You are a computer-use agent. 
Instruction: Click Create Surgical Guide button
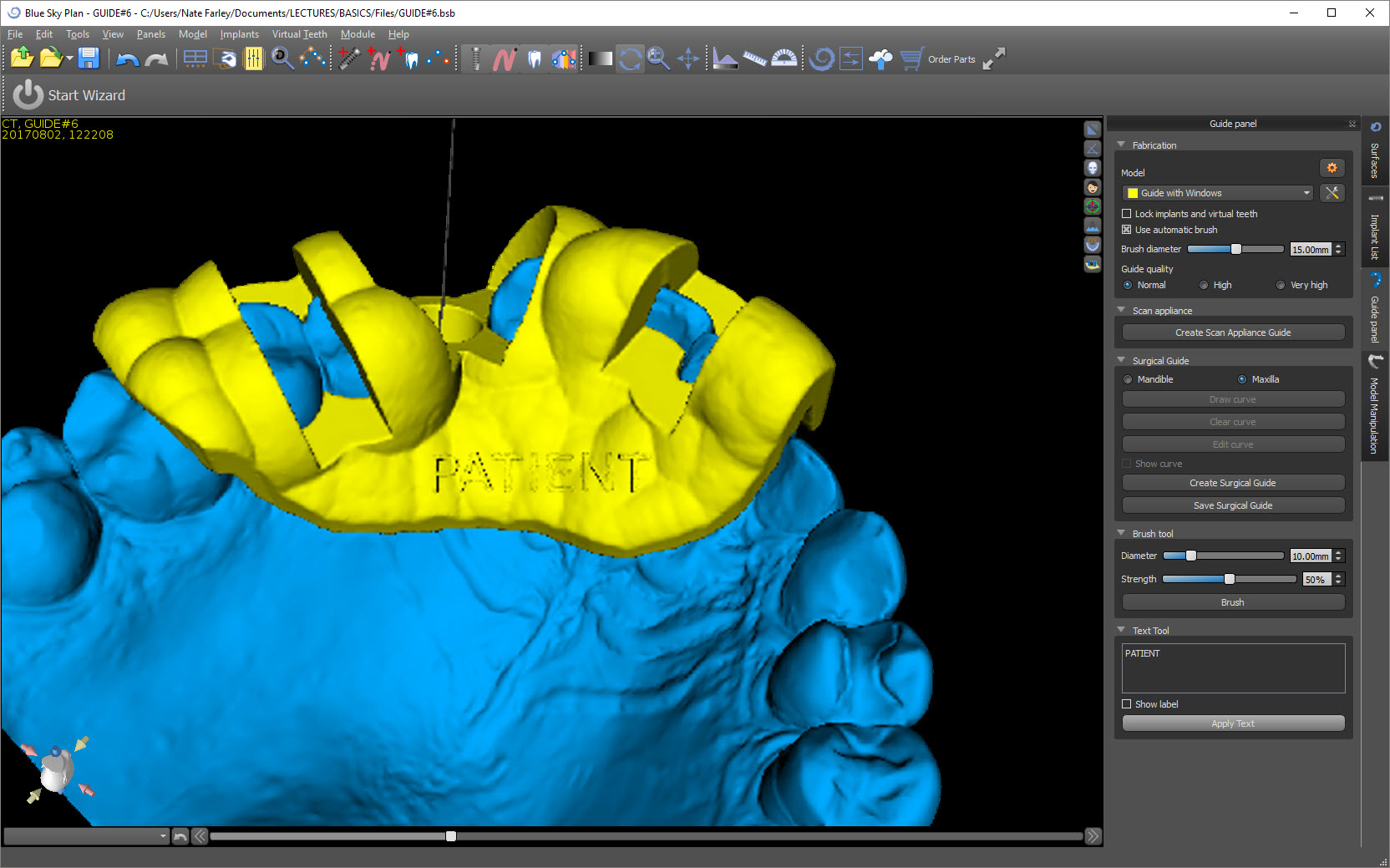coord(1233,483)
